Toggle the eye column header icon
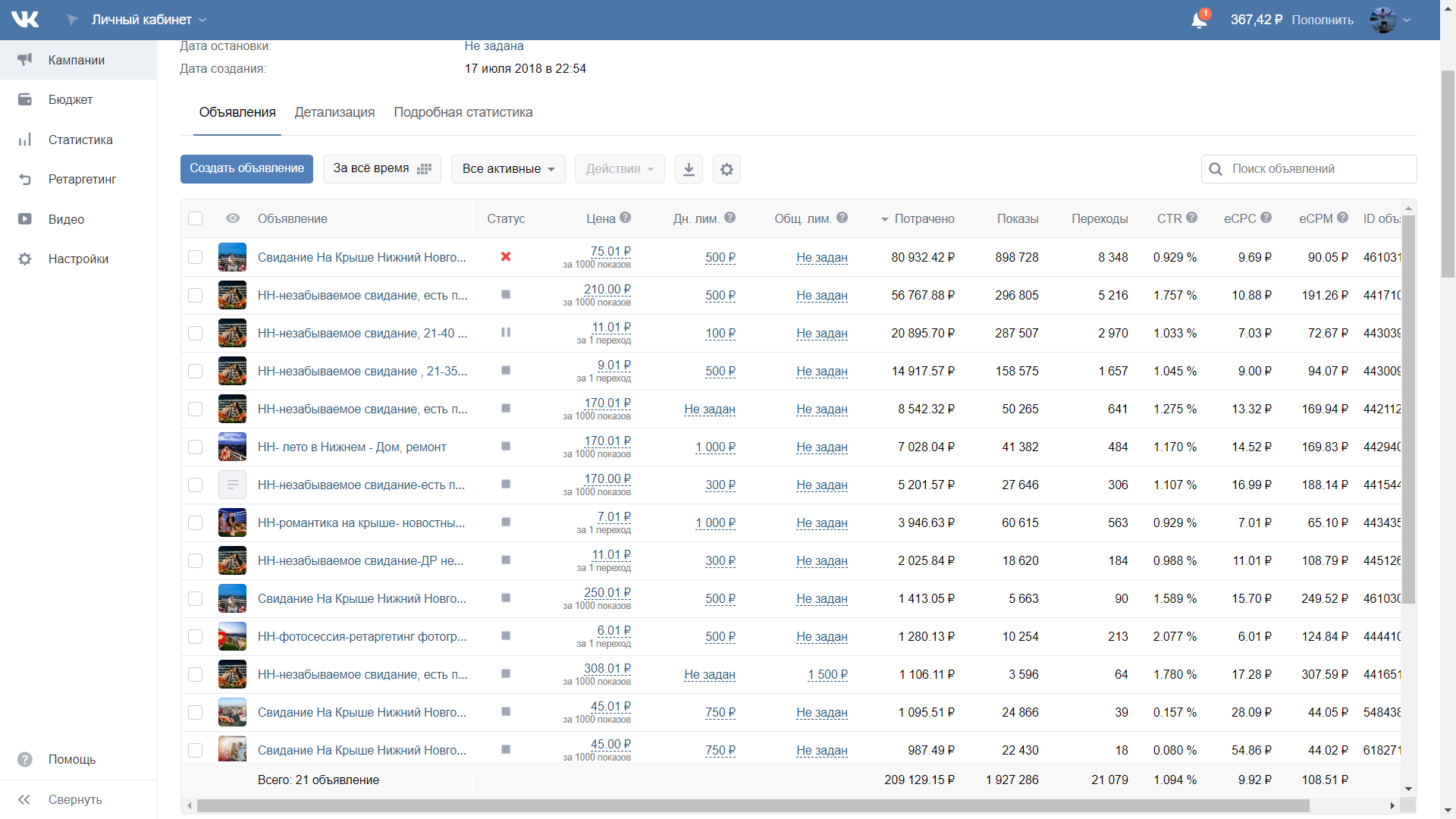 (x=233, y=218)
